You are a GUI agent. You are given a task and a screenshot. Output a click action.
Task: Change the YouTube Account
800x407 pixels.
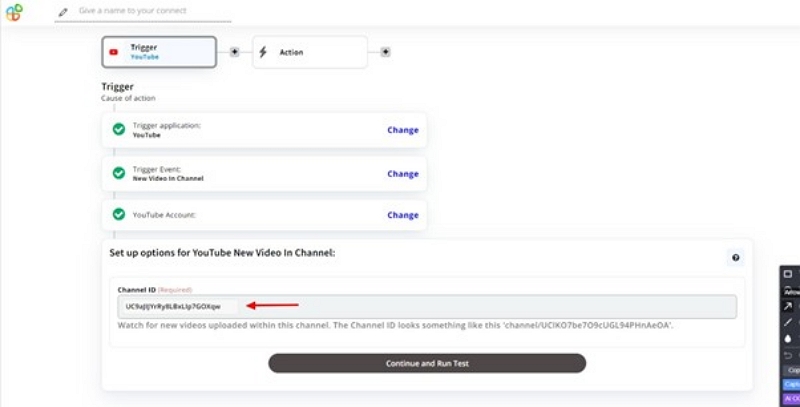[403, 215]
